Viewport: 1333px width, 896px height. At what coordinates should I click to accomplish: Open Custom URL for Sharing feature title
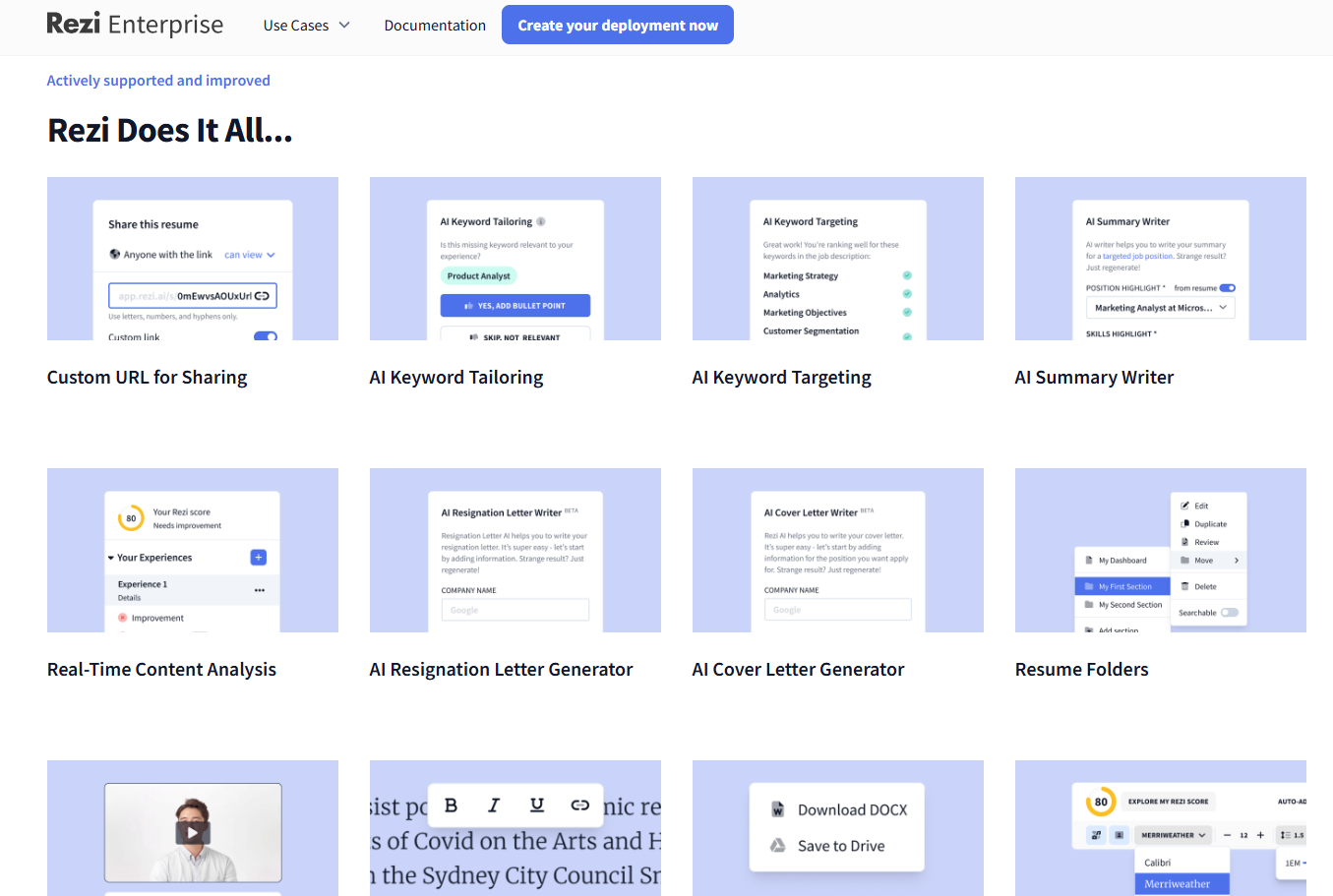147,378
